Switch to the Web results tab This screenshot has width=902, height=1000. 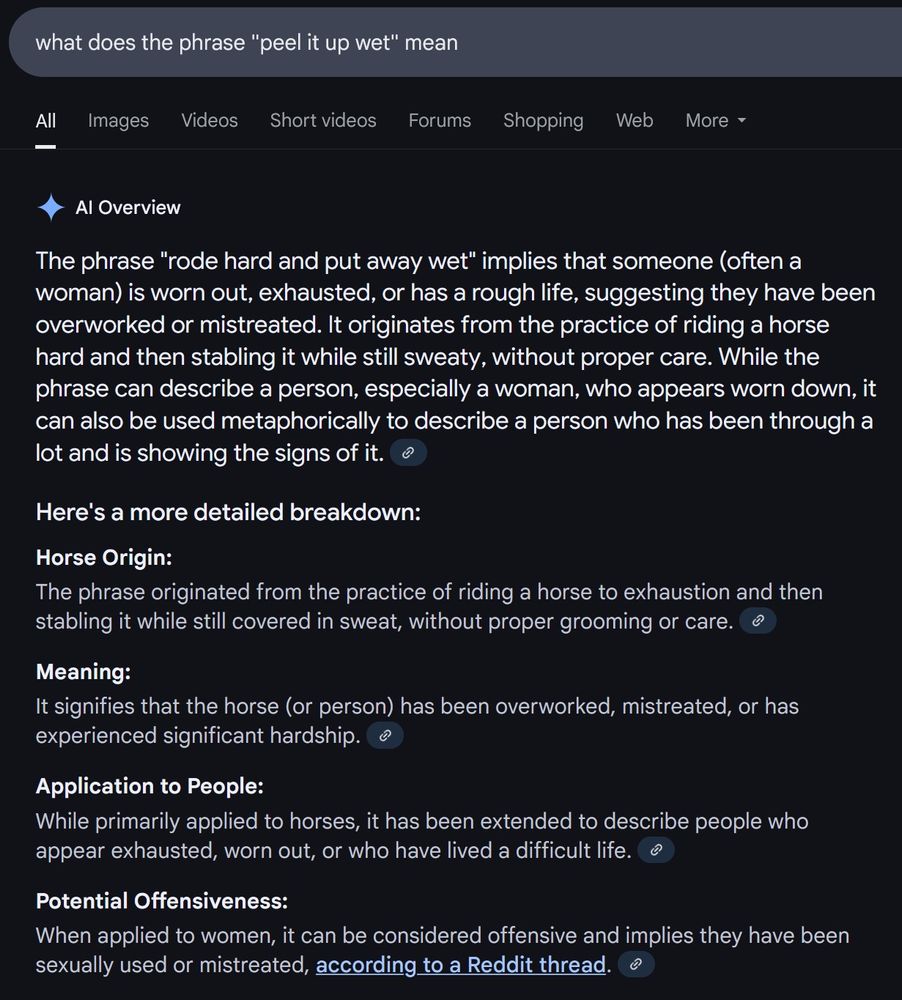coord(634,120)
